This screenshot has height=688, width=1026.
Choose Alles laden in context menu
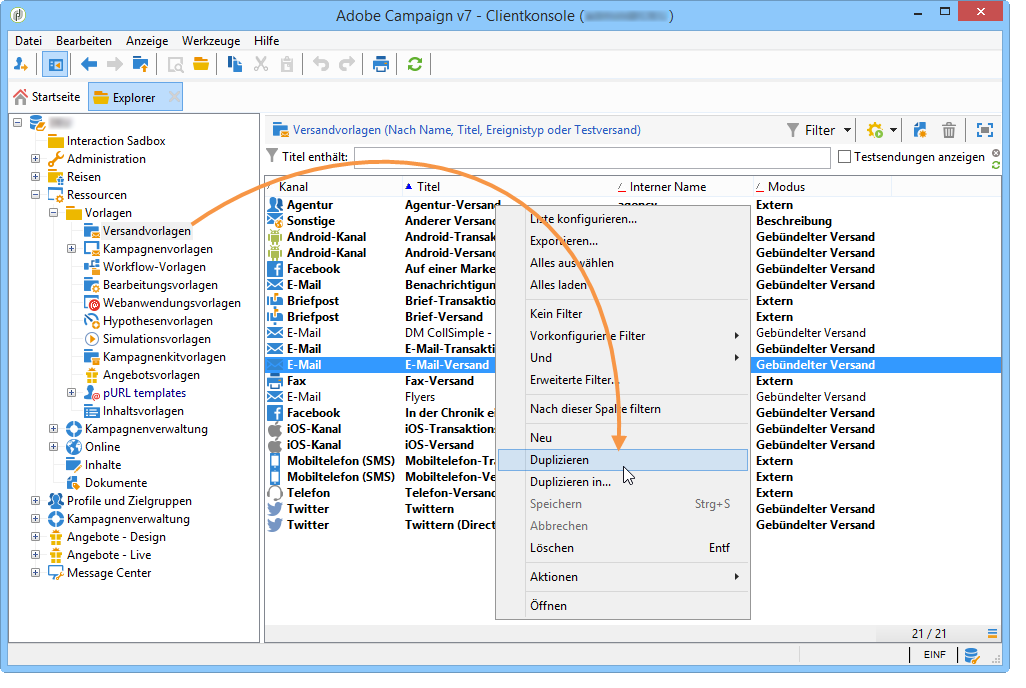tap(622, 285)
